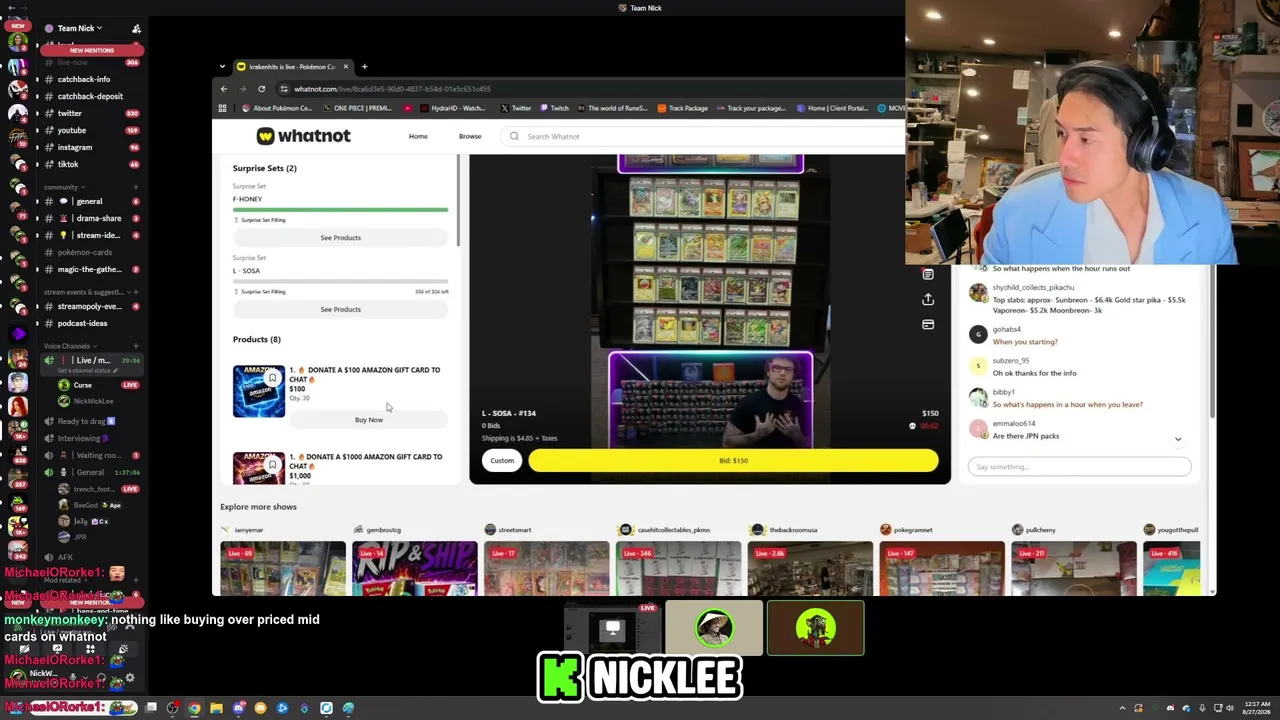Open the Whatnot Browse page
The image size is (1280, 720).
coord(470,136)
